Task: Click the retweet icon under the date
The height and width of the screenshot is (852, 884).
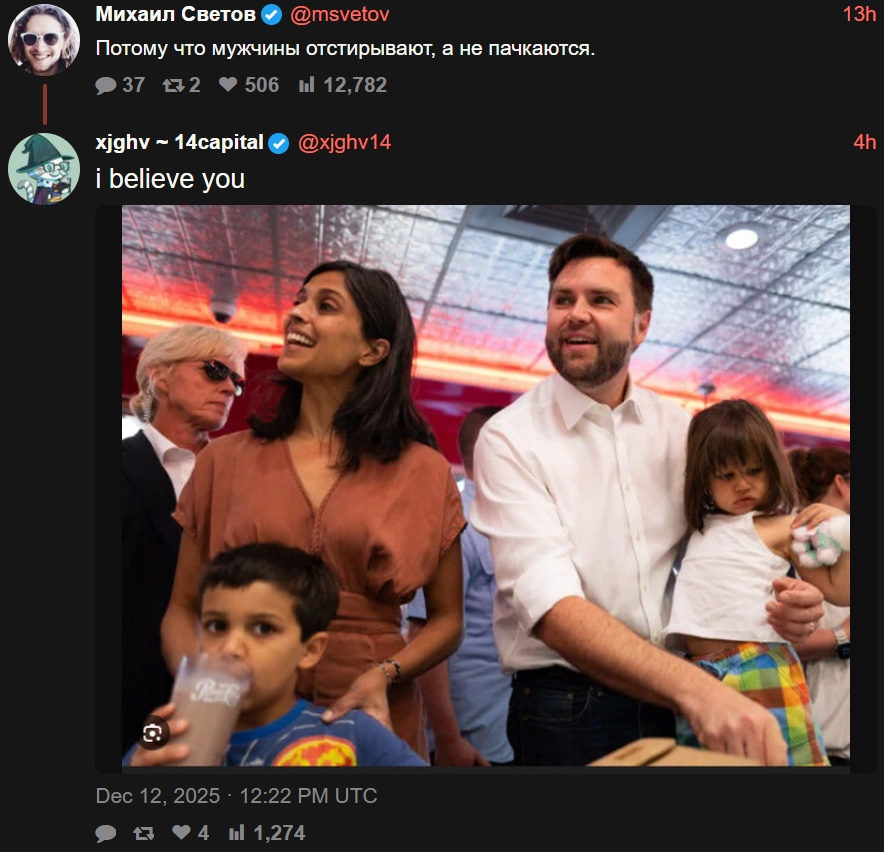Action: pyautogui.click(x=144, y=833)
